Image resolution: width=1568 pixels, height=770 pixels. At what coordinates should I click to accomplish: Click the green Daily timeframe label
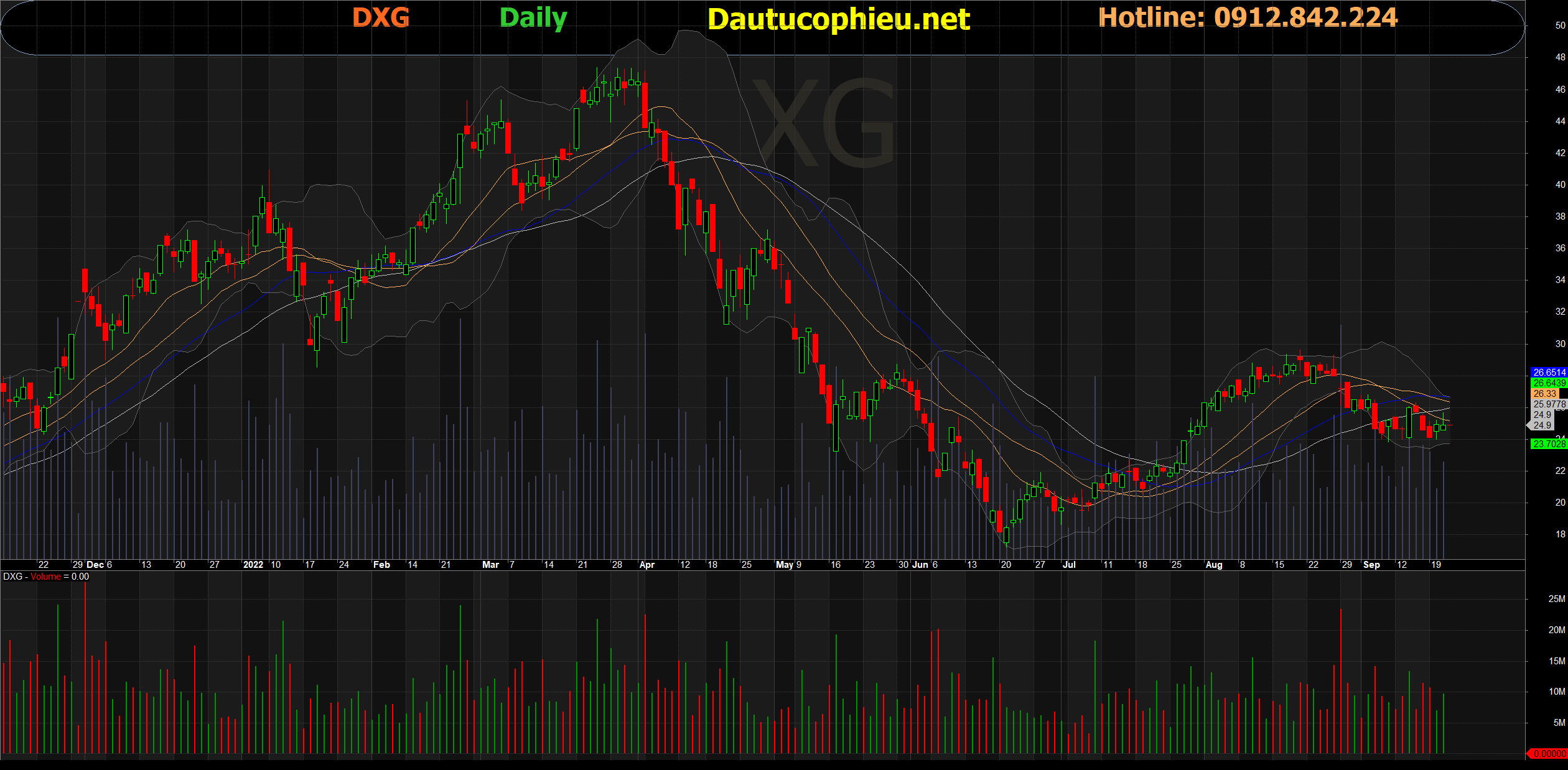pos(533,17)
